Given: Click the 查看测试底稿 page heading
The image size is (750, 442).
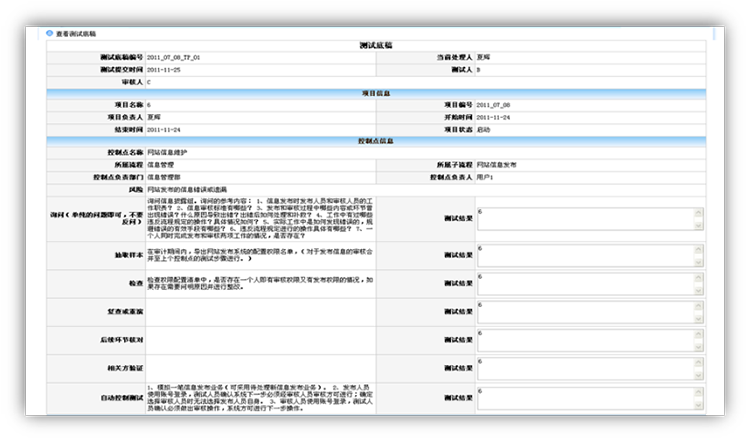Looking at the screenshot, I should [x=76, y=34].
